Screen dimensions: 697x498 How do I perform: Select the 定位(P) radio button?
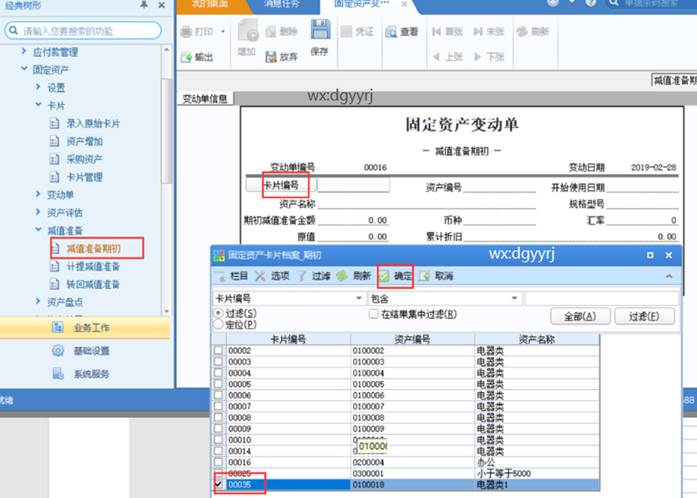pos(220,325)
